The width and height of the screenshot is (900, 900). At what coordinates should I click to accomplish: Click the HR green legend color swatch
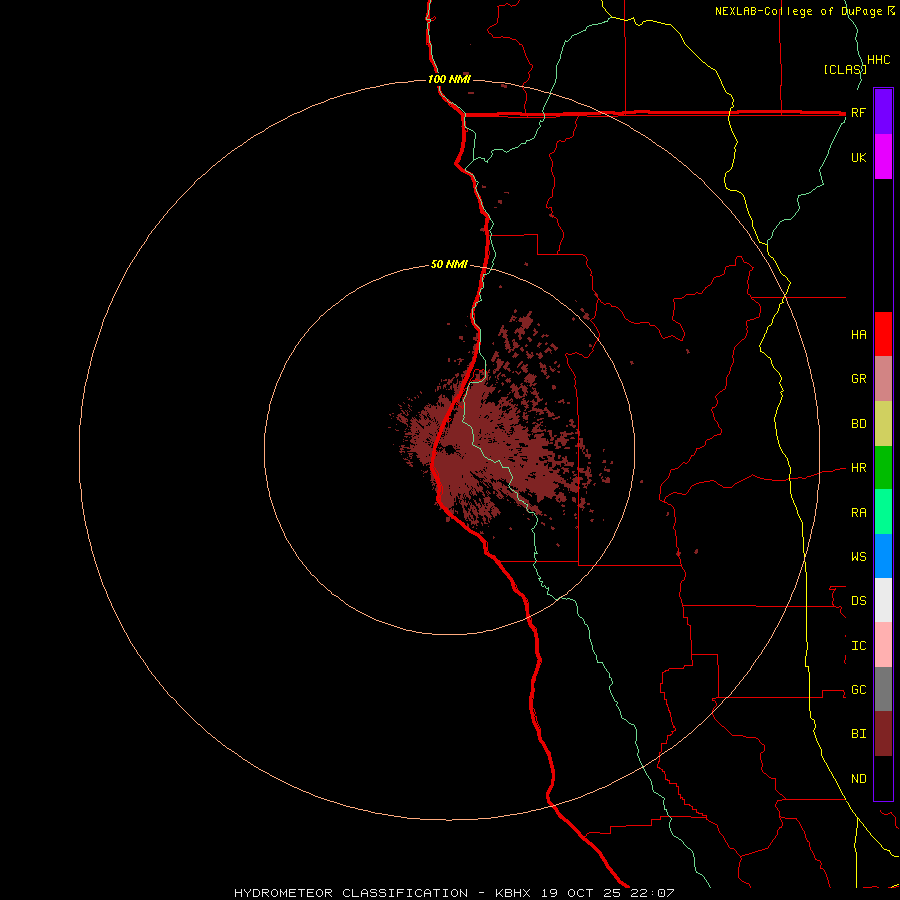(x=883, y=468)
